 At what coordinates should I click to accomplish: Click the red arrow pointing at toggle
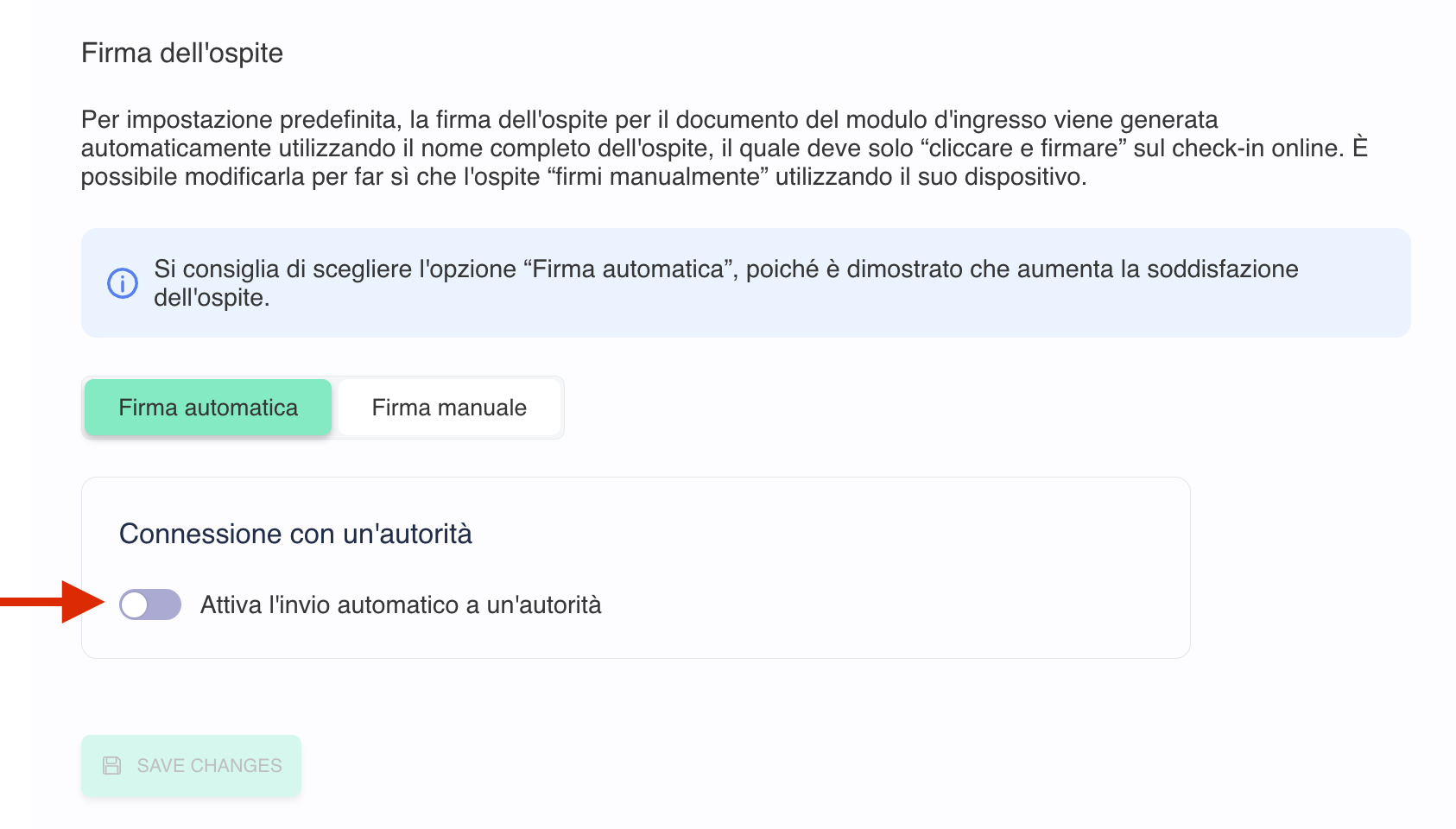coord(52,602)
